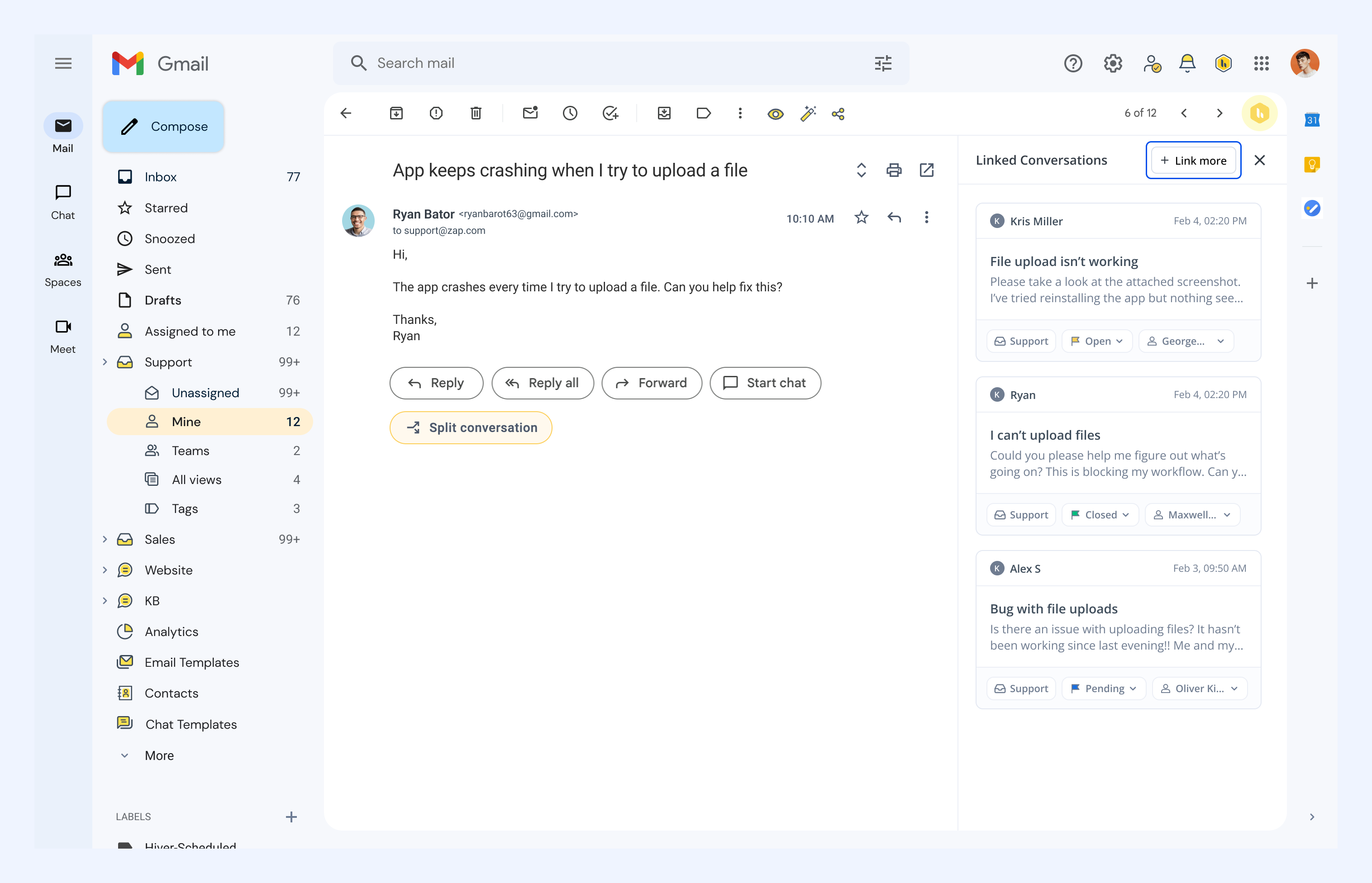Print the conversation using the printer icon

894,170
